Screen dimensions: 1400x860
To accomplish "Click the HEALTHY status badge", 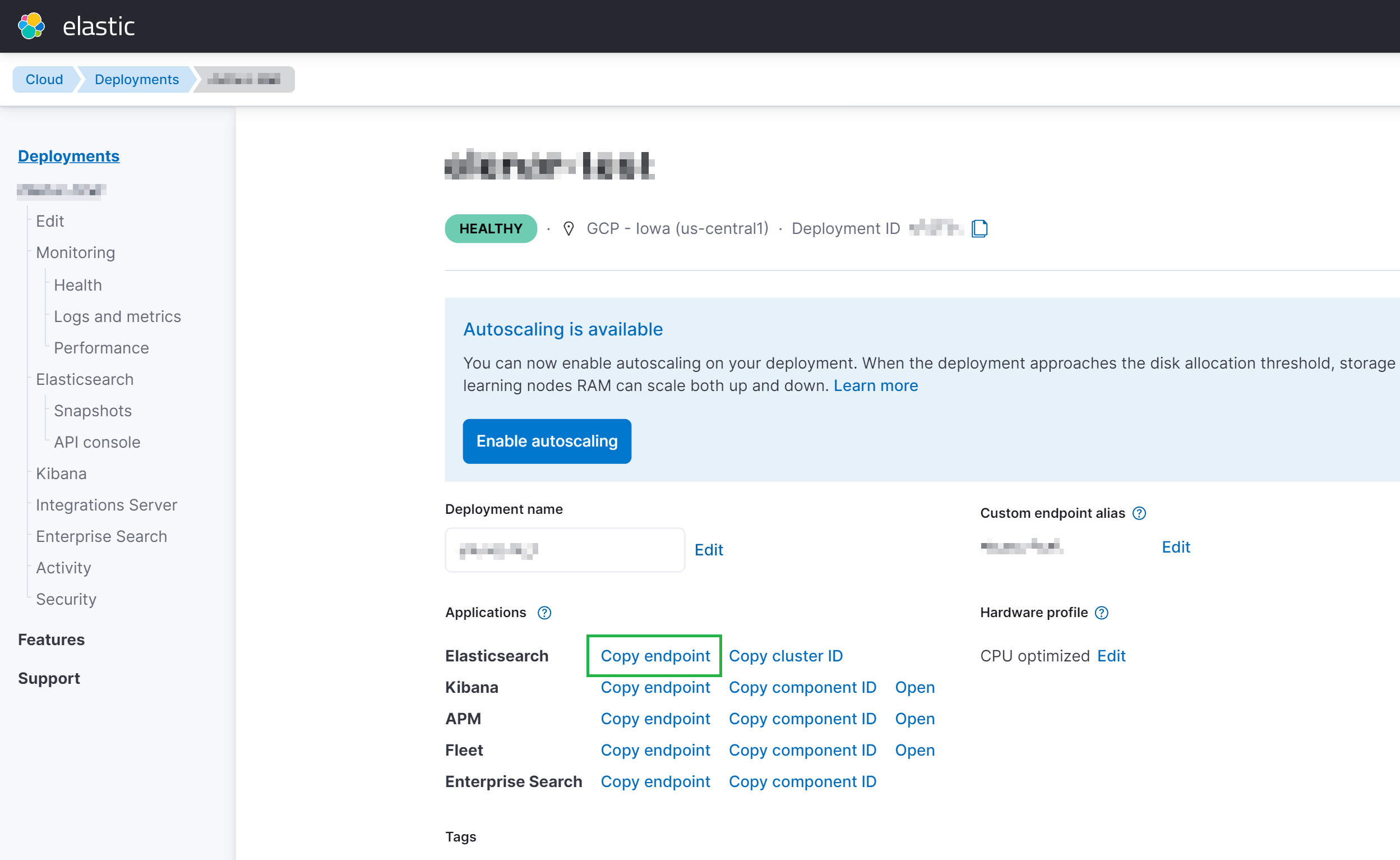I will [x=491, y=229].
